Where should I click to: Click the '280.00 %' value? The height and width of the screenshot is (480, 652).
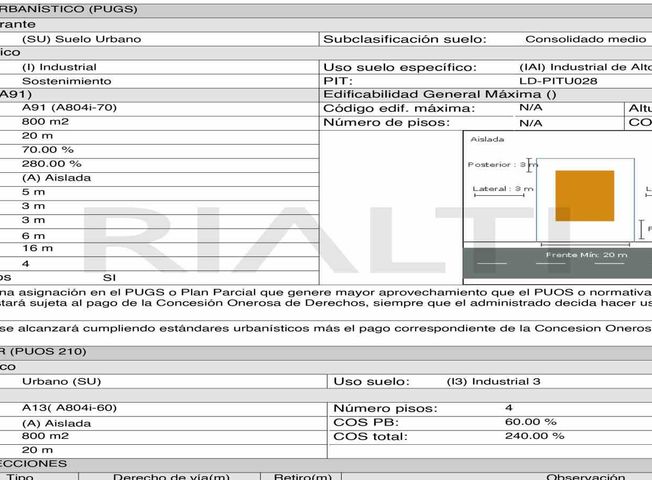click(52, 164)
